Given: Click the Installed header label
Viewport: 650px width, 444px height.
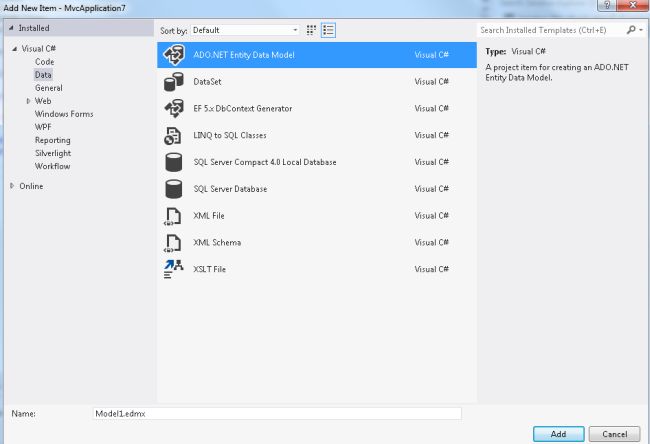Looking at the screenshot, I should click(x=34, y=28).
